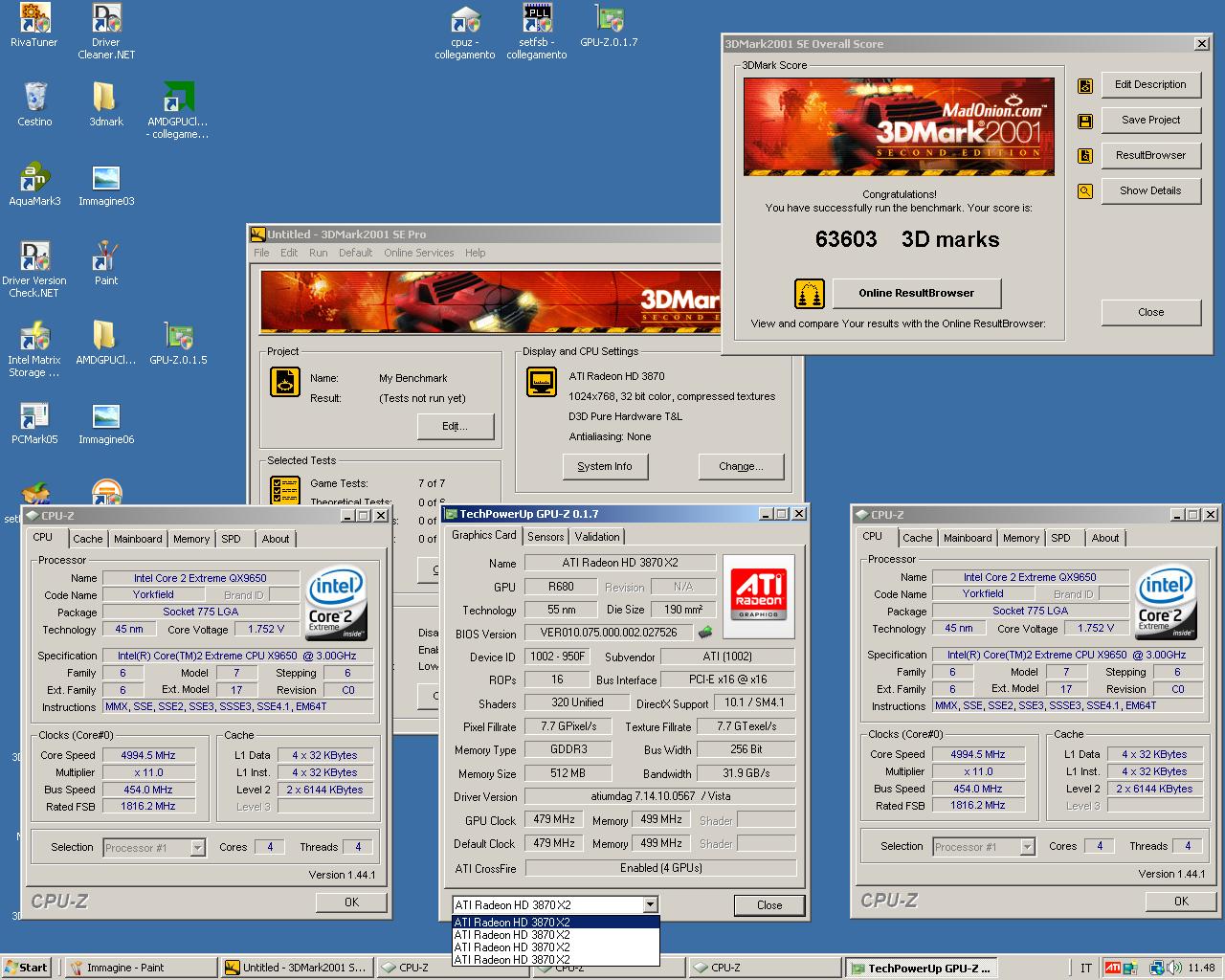
Task: Click Edit Description button
Action: click(1150, 85)
